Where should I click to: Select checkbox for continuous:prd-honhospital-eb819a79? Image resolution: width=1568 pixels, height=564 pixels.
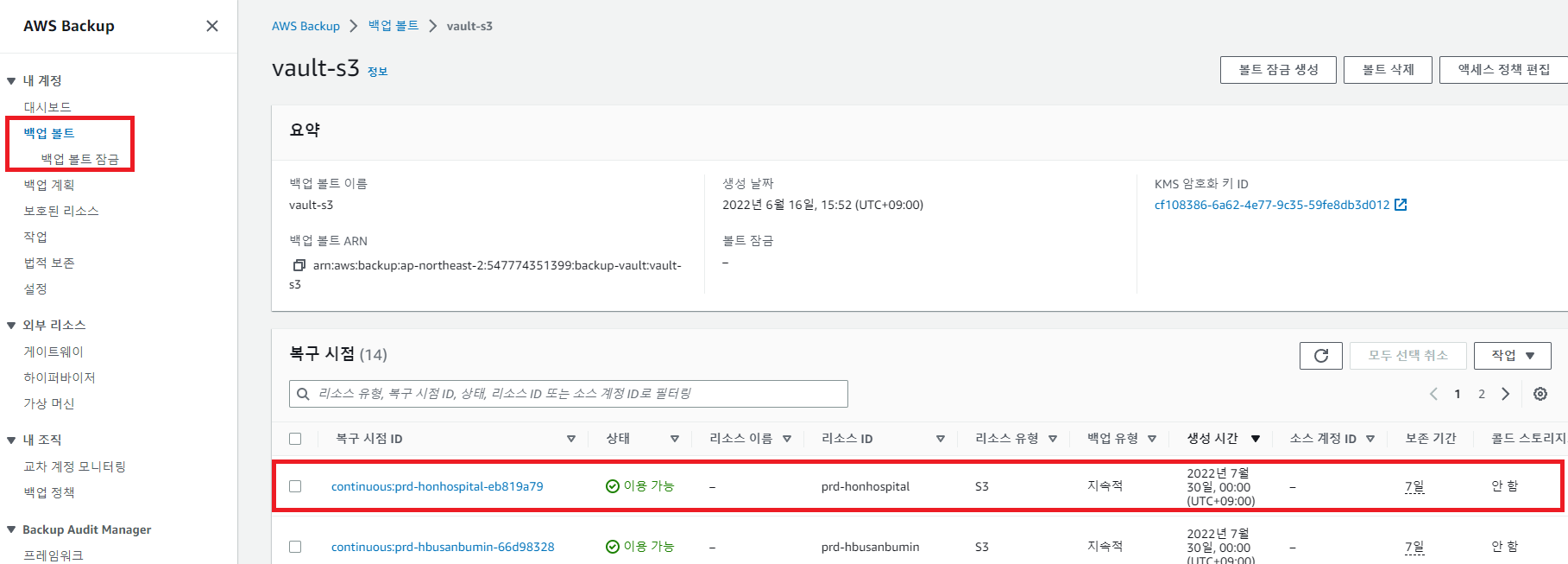[295, 486]
